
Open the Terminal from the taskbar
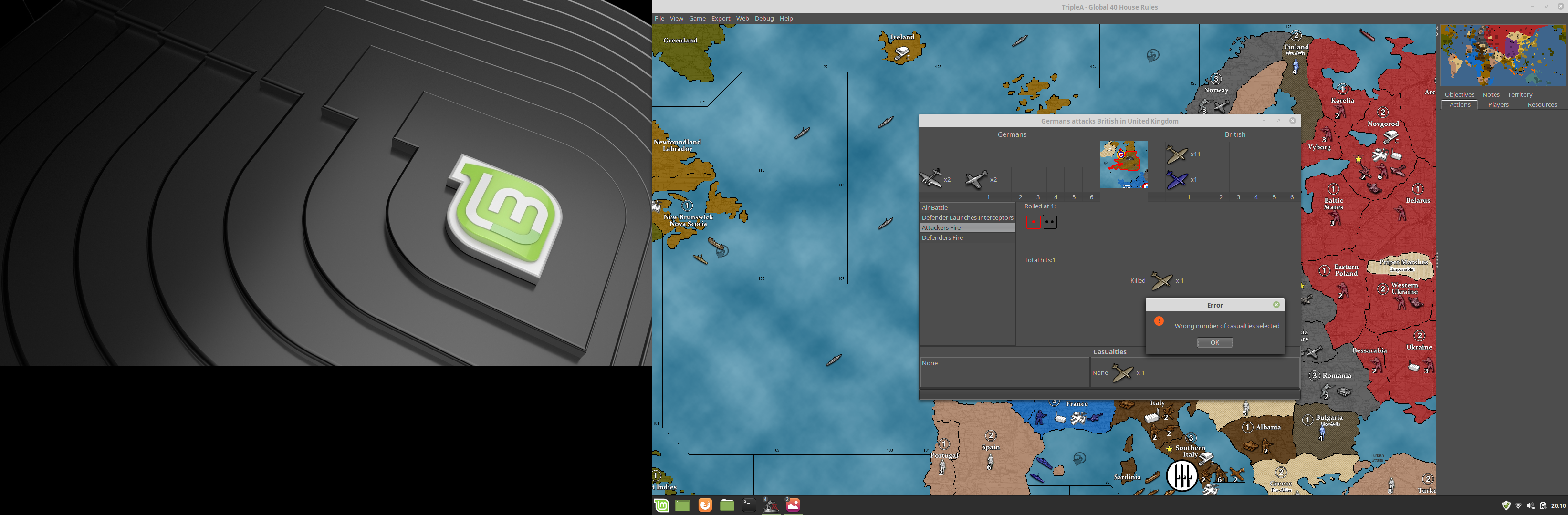(749, 505)
